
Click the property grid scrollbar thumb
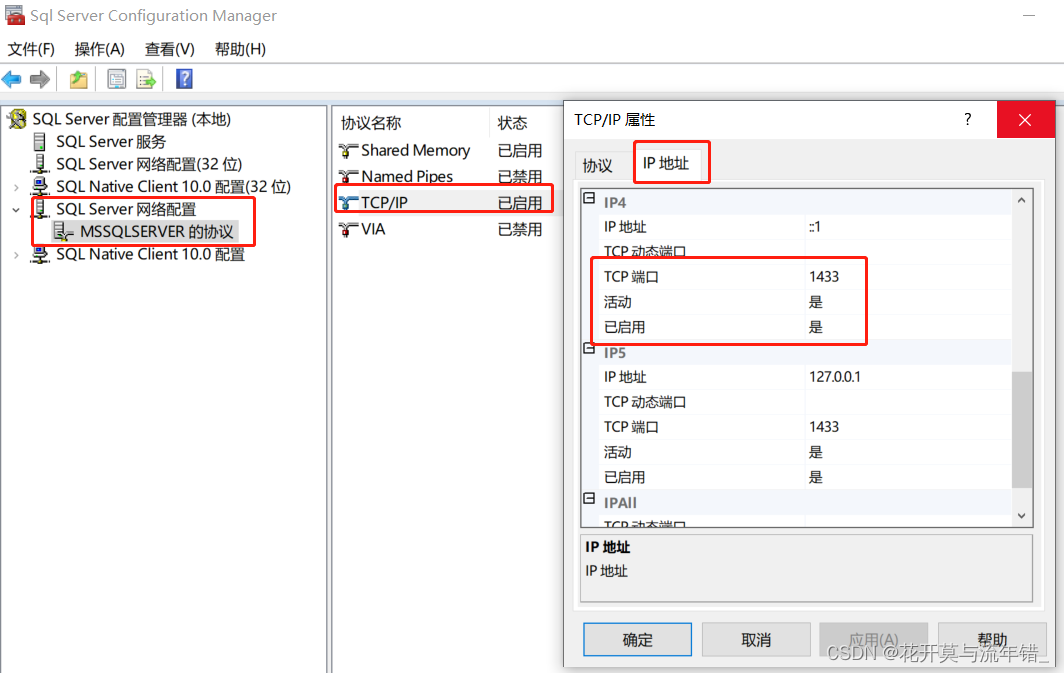click(1021, 429)
